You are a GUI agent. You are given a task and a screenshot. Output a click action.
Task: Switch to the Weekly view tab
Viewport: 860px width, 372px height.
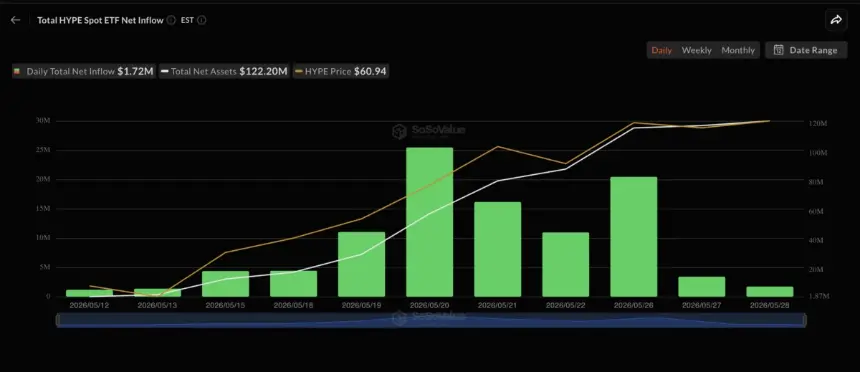point(697,50)
